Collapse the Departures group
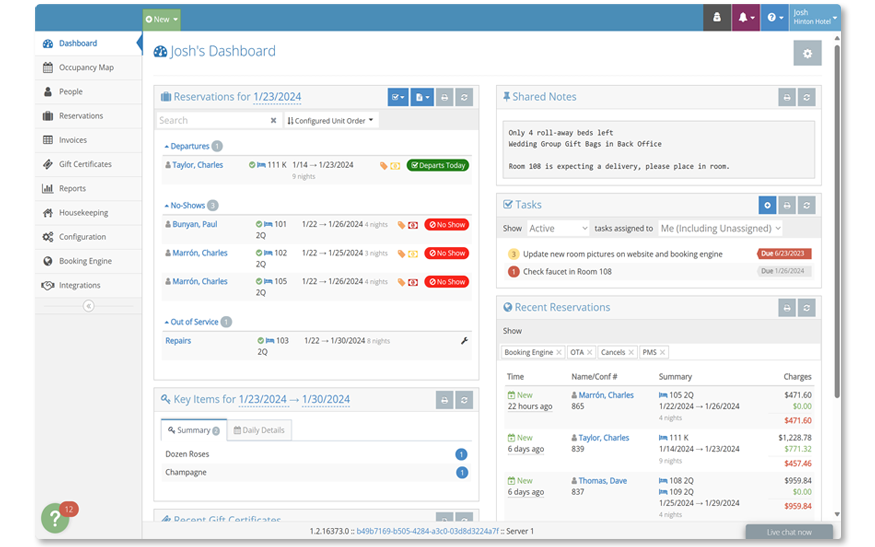This screenshot has width=875, height=547. (187, 146)
